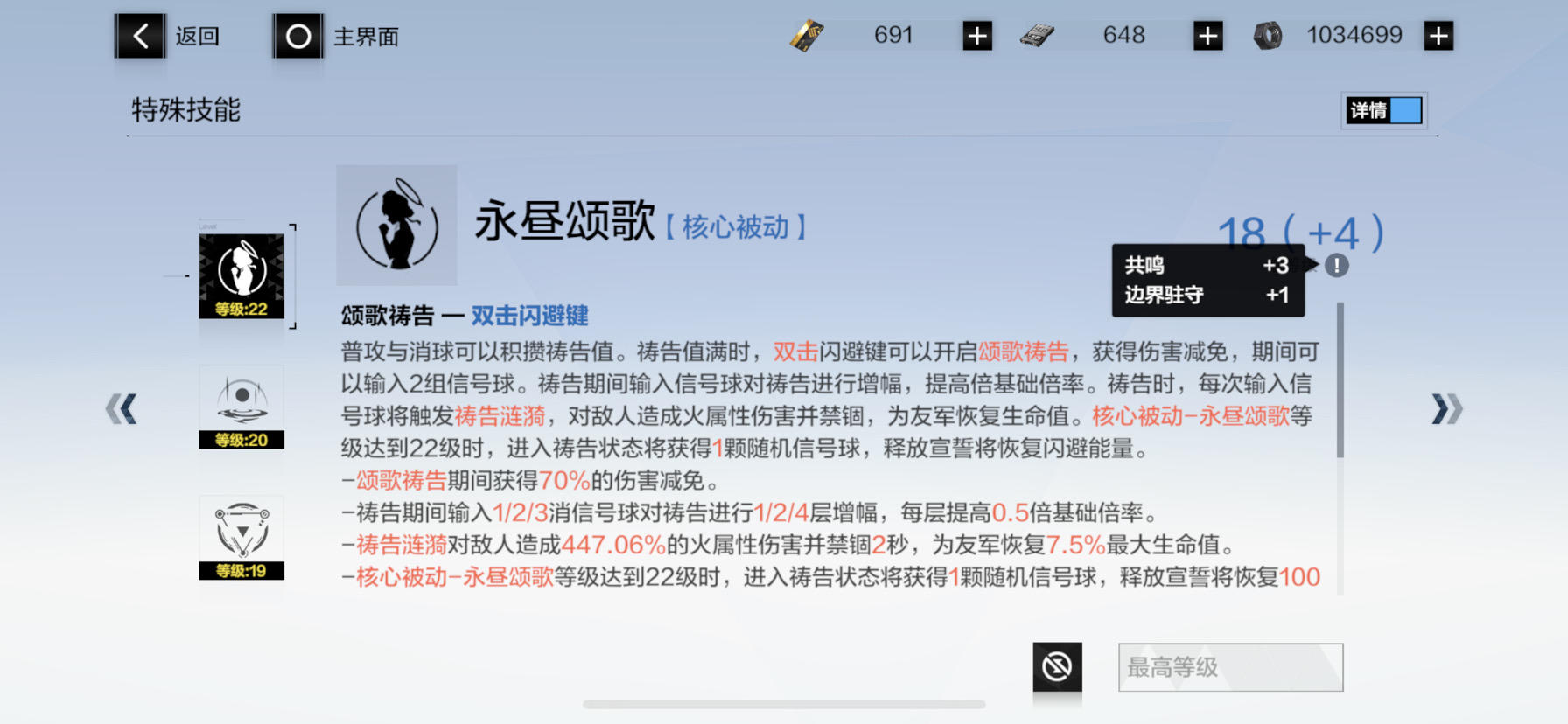1568x724 pixels.
Task: Add more of the 691 currency
Action: [977, 36]
